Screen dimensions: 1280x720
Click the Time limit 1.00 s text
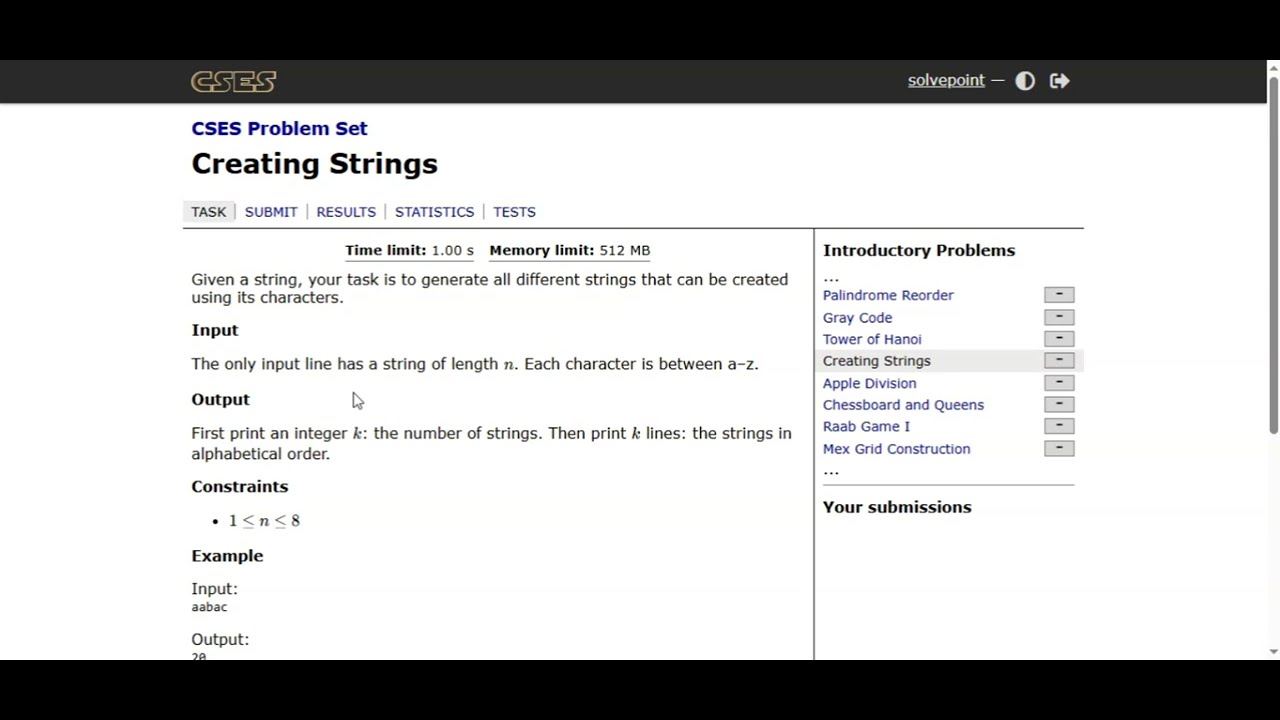(409, 250)
